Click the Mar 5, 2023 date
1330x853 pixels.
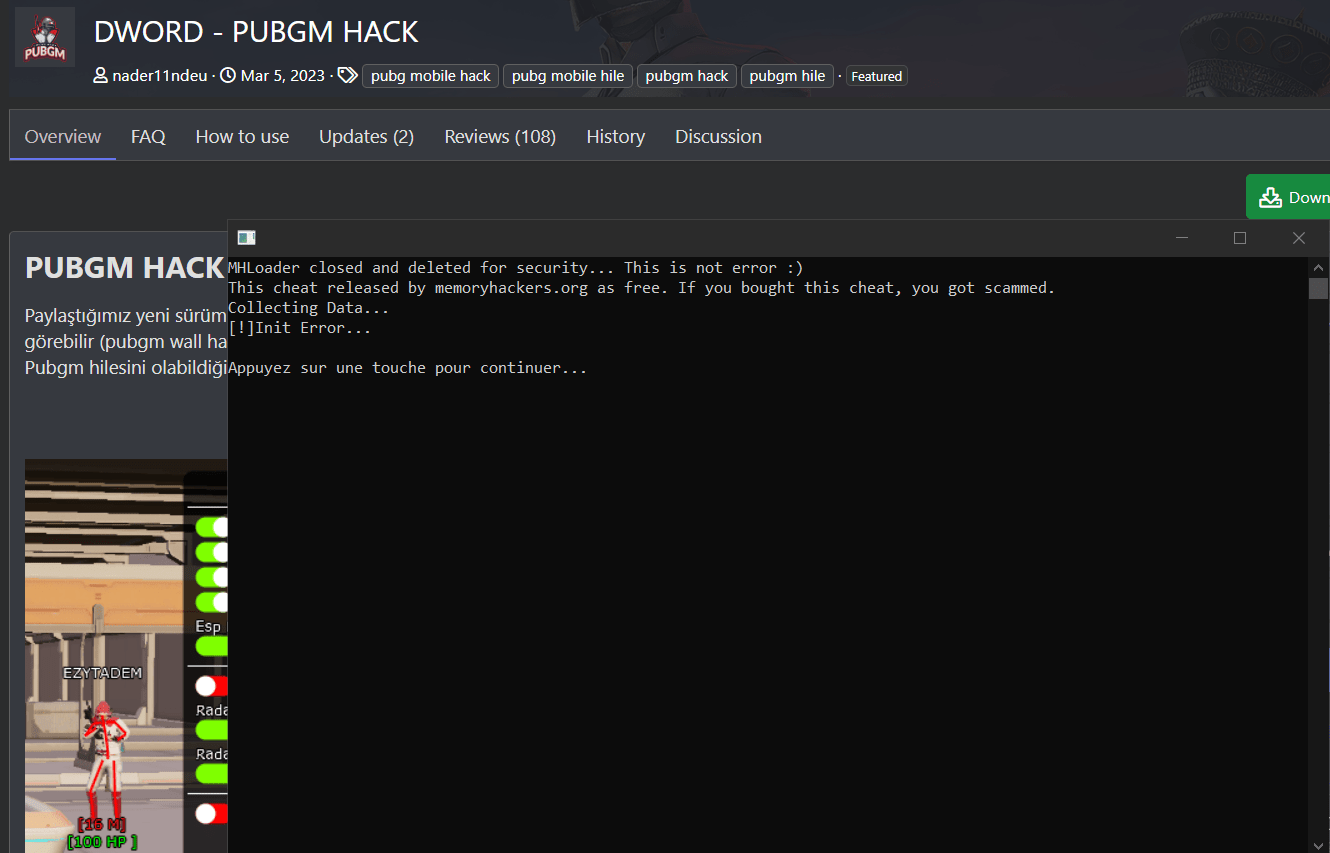tap(282, 76)
